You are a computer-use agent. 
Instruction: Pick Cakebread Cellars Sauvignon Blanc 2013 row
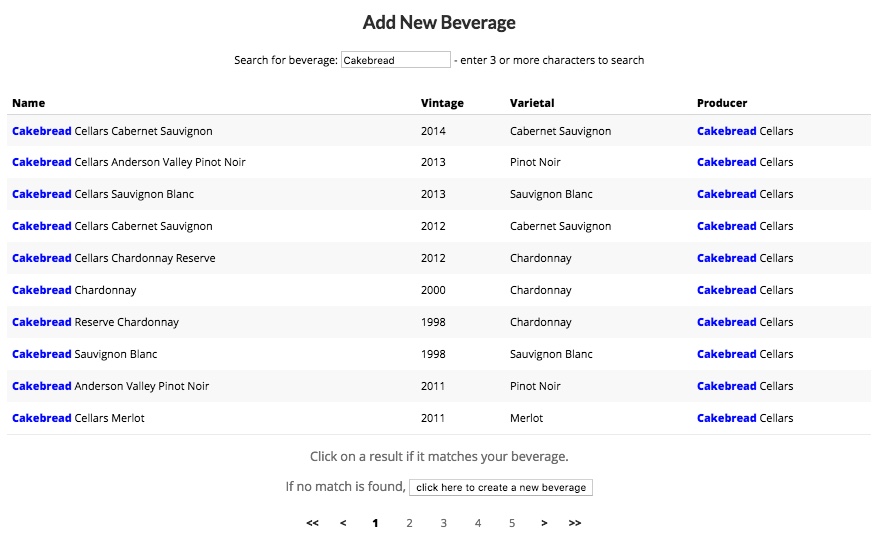click(x=439, y=194)
